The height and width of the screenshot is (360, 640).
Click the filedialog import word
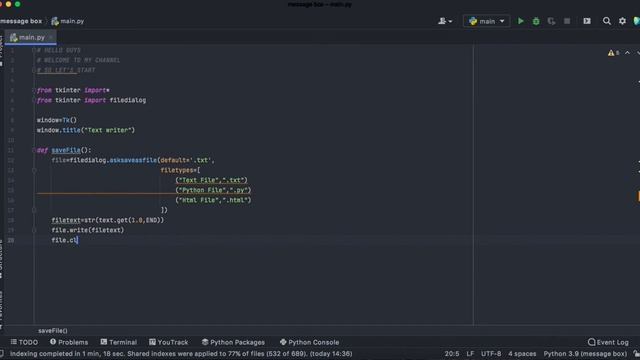[128, 100]
